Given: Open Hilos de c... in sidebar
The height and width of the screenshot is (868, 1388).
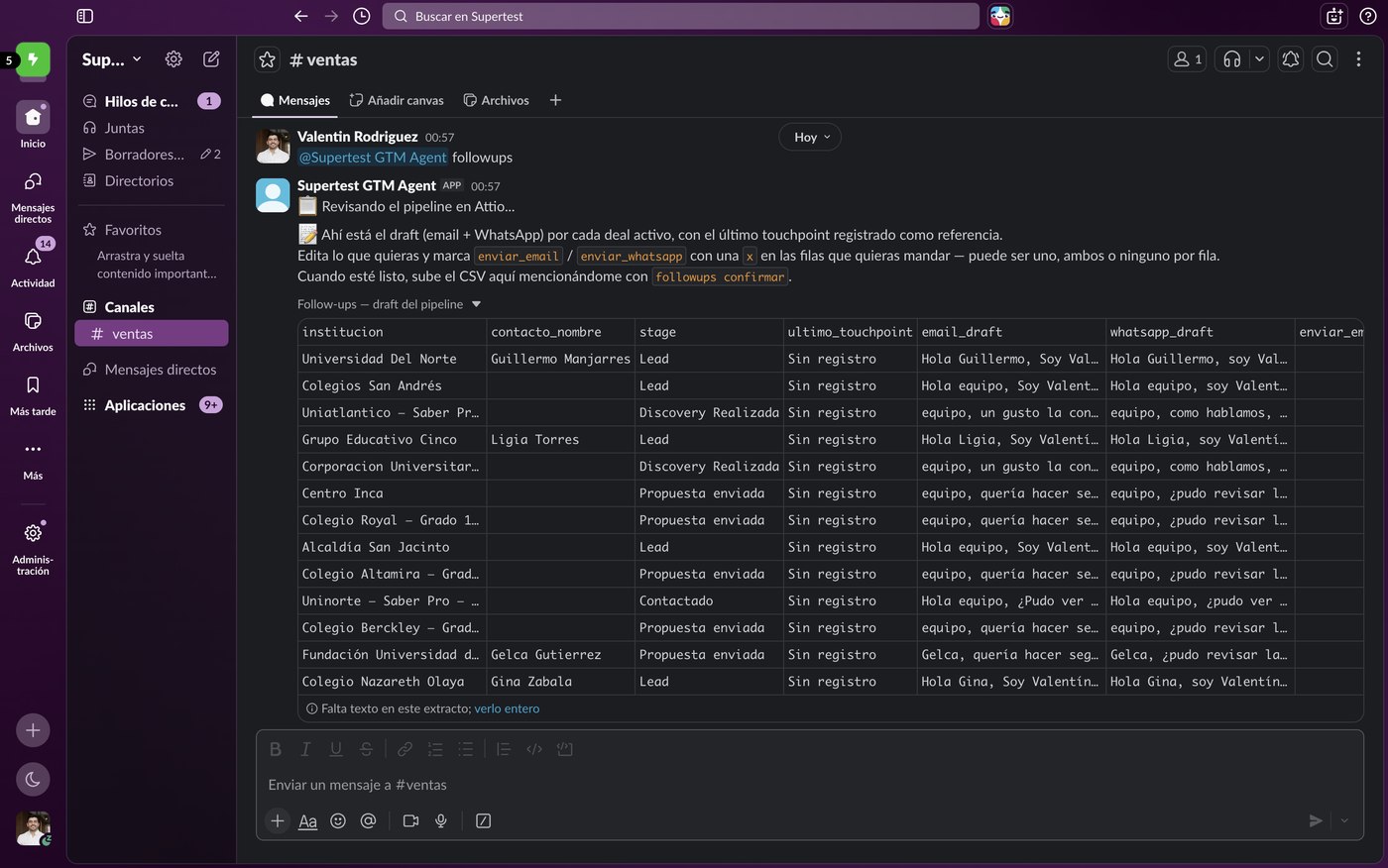Looking at the screenshot, I should (x=152, y=101).
